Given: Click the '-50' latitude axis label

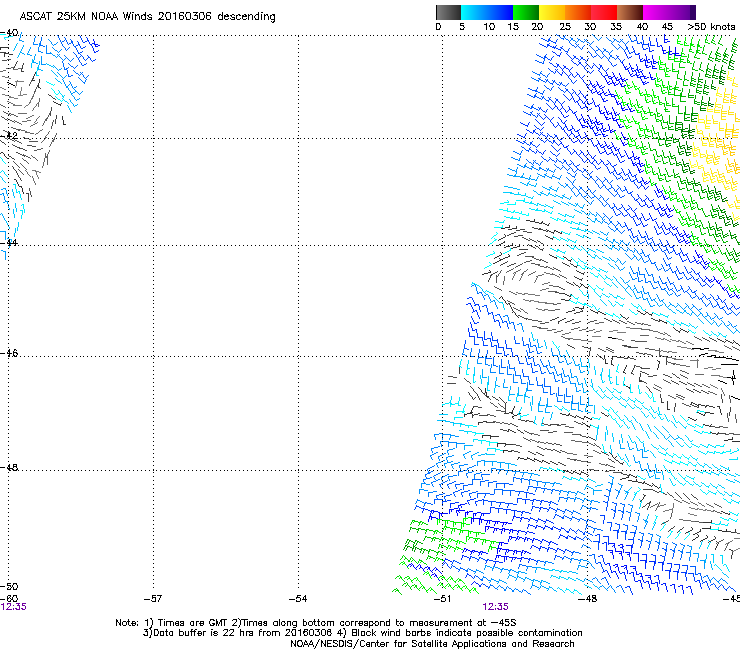Looking at the screenshot, I should 9,587.
